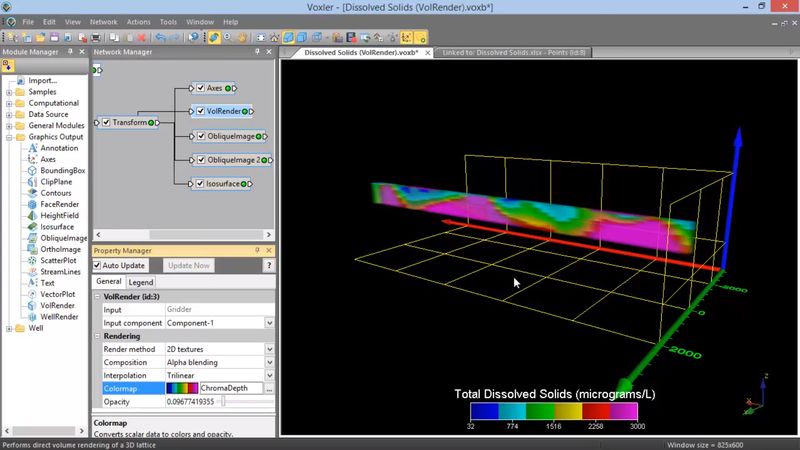Image resolution: width=800 pixels, height=450 pixels.
Task: Select the ScatterPlot module icon
Action: (32, 260)
